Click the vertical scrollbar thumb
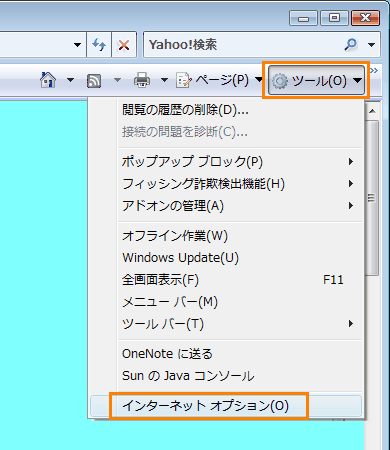This screenshot has width=390, height=450. point(372,198)
